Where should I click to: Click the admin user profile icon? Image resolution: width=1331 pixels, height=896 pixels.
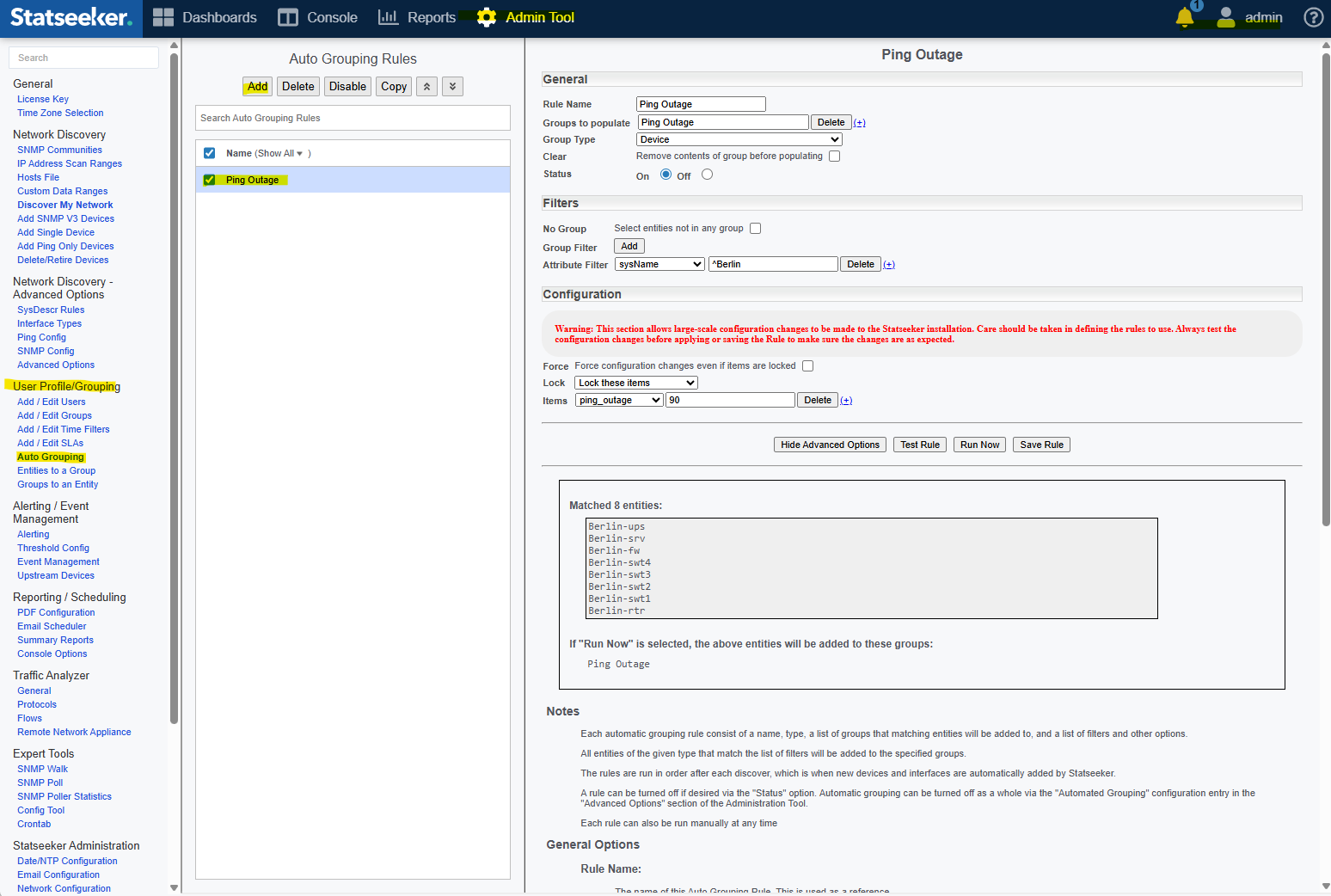pyautogui.click(x=1226, y=17)
